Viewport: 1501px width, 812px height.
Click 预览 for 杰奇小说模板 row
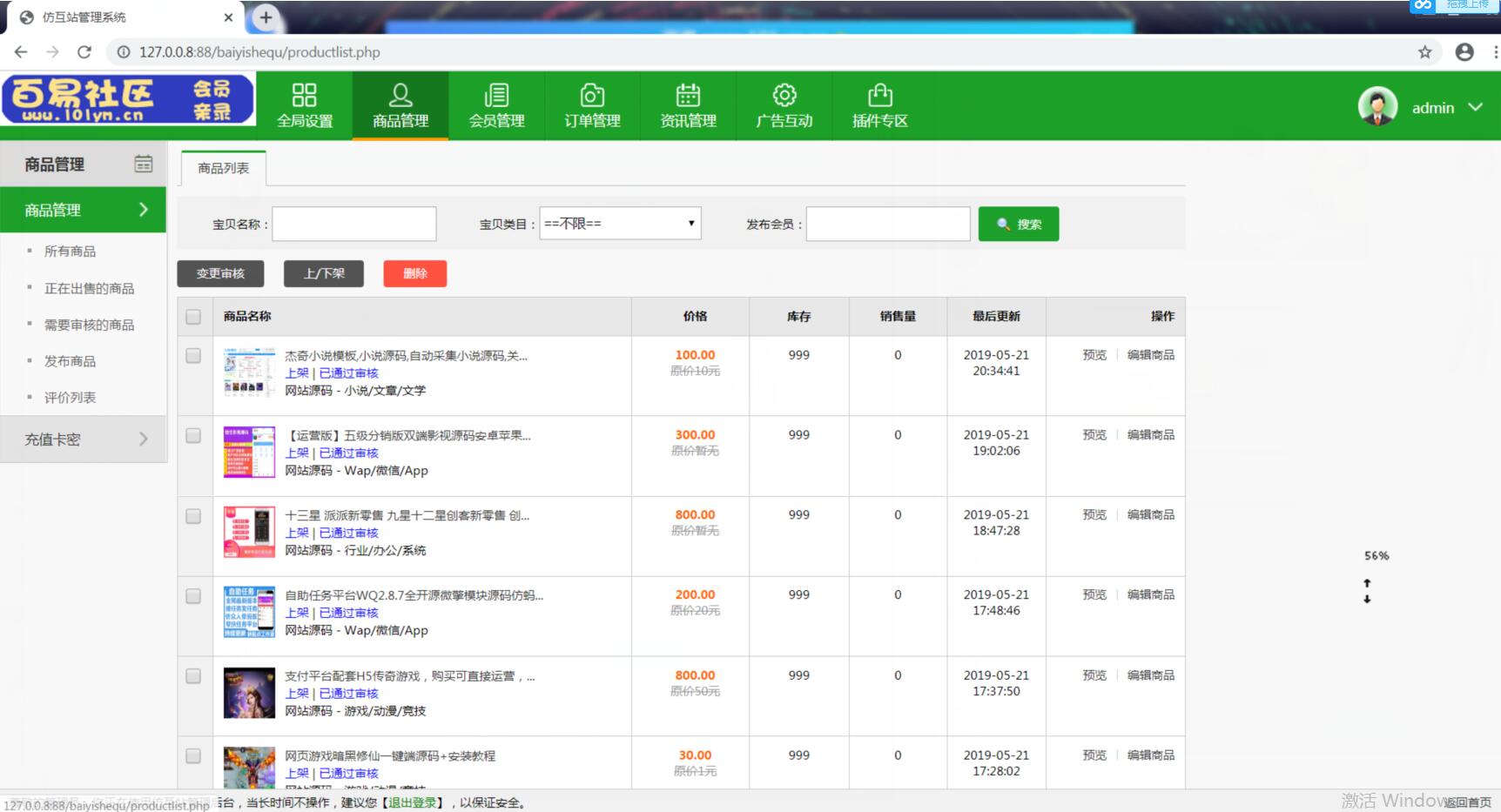click(1094, 355)
